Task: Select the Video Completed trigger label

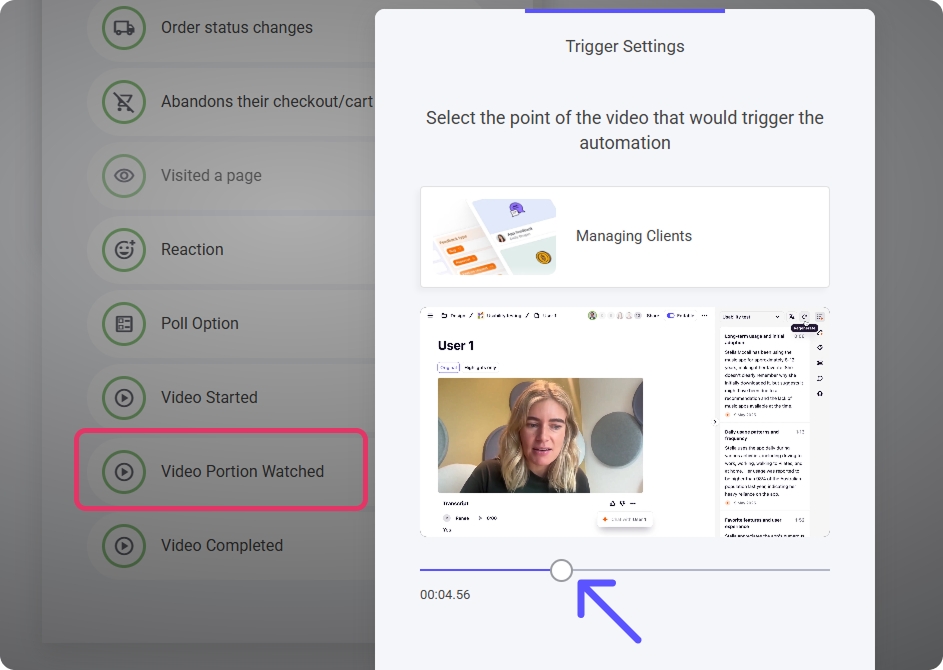Action: pos(222,546)
